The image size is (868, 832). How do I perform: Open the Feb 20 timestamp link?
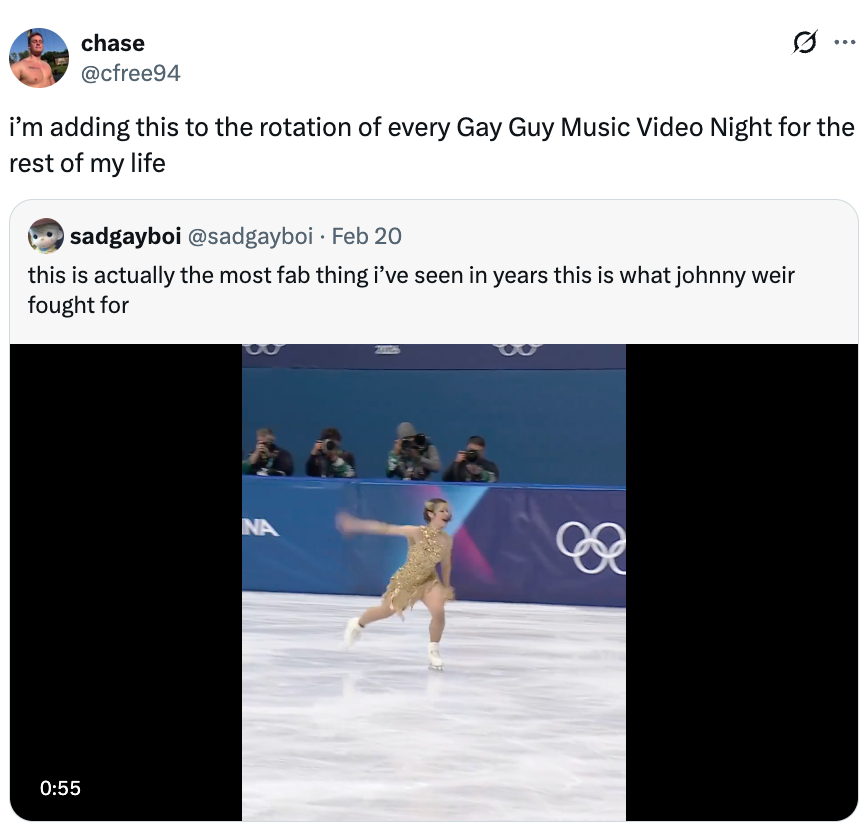(366, 238)
